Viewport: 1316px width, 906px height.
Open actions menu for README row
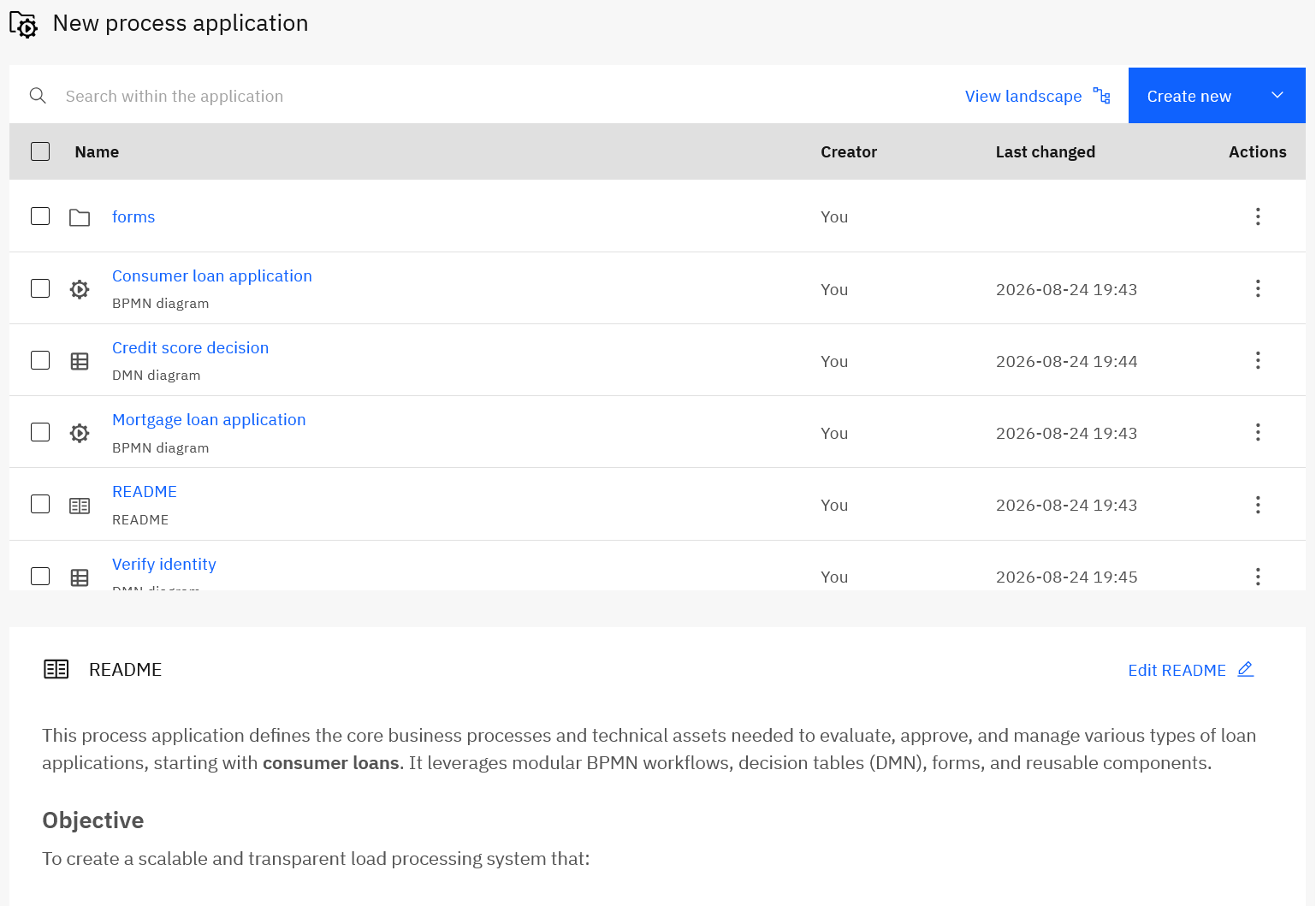pos(1258,505)
